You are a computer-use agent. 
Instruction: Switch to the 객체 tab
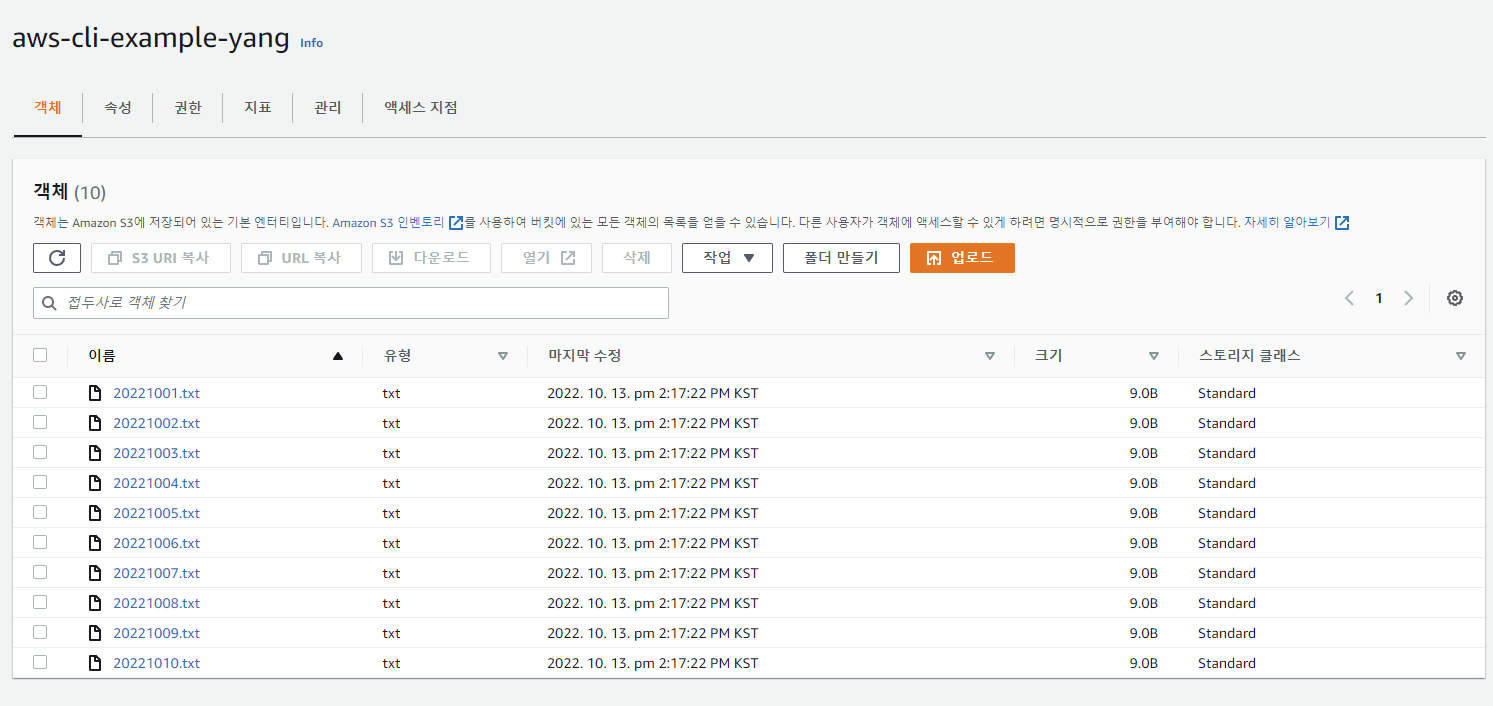coord(48,108)
